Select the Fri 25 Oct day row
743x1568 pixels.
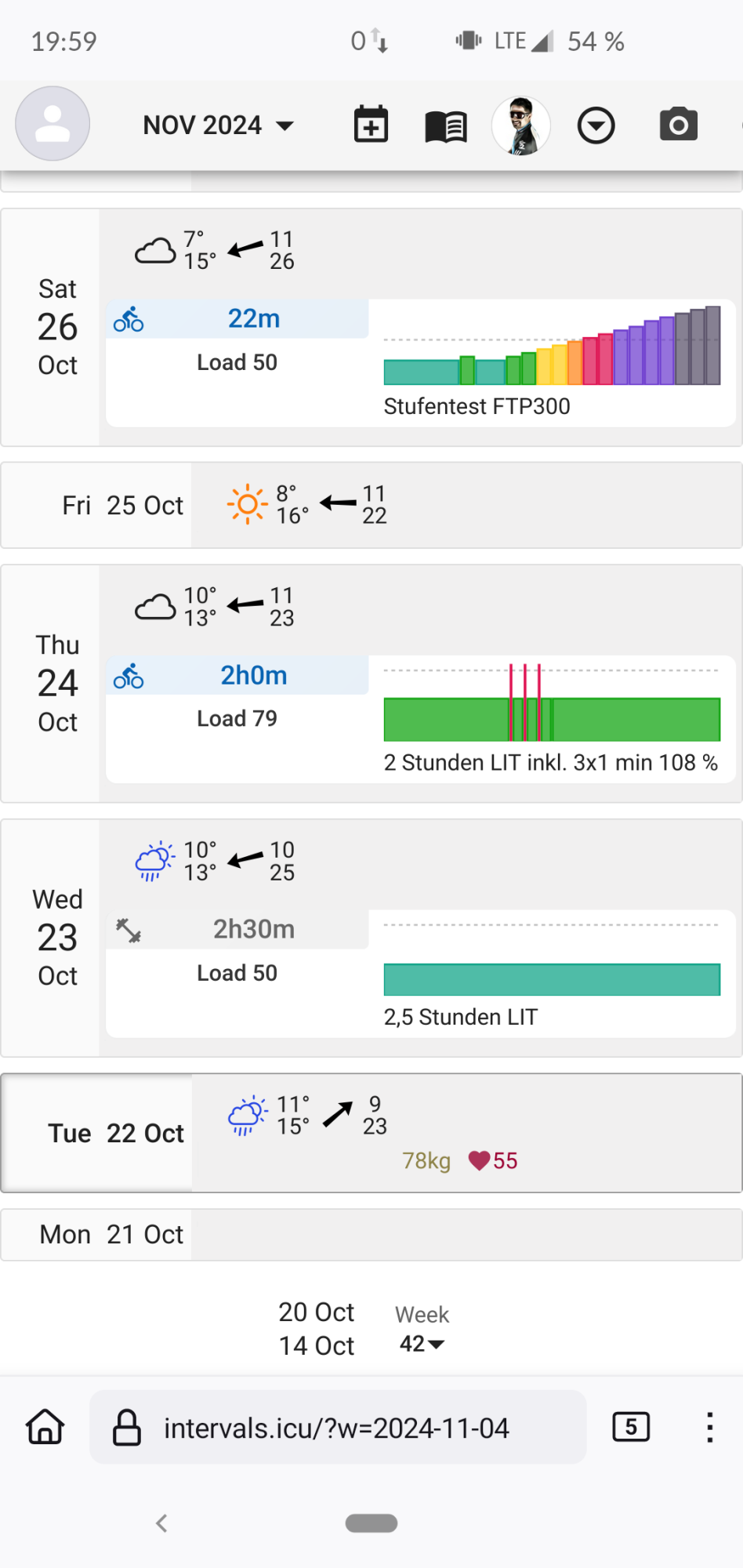[x=123, y=506]
